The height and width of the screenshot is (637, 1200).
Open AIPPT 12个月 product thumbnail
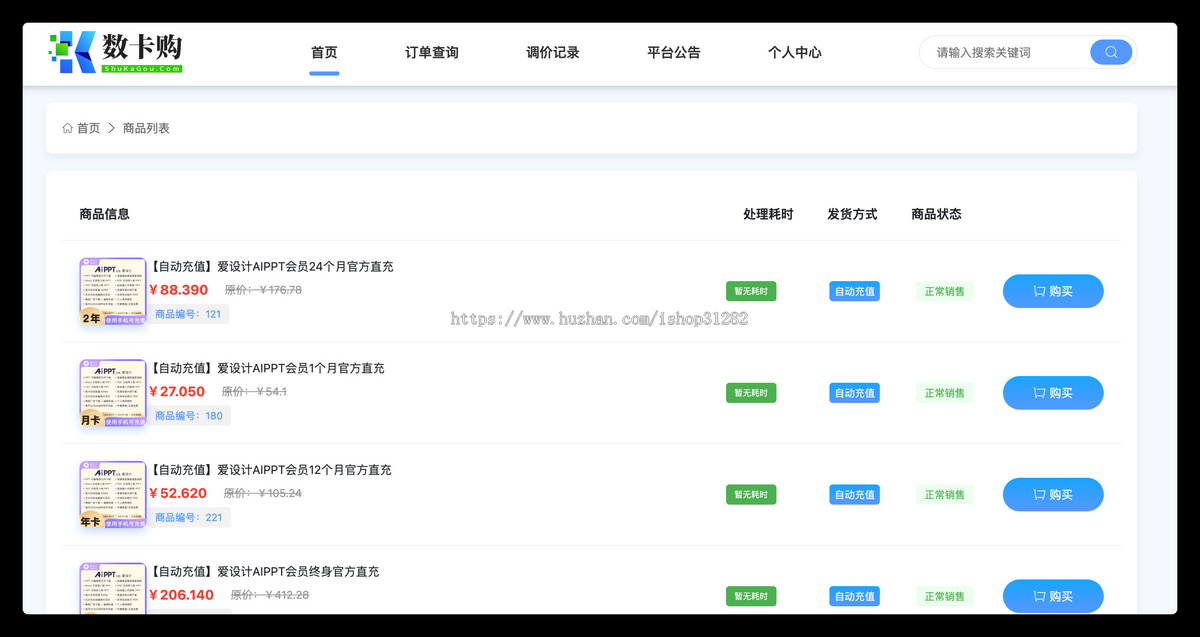coord(113,495)
